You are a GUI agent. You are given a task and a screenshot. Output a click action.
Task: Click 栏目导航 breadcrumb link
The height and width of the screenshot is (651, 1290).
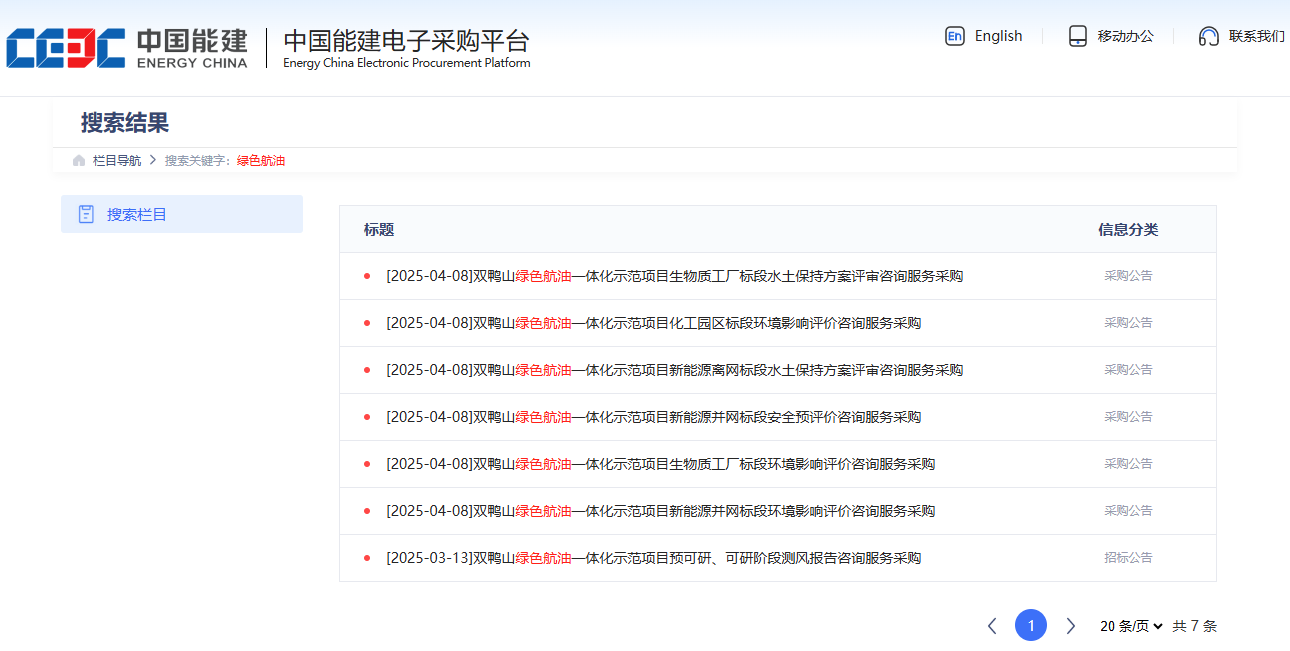click(117, 161)
